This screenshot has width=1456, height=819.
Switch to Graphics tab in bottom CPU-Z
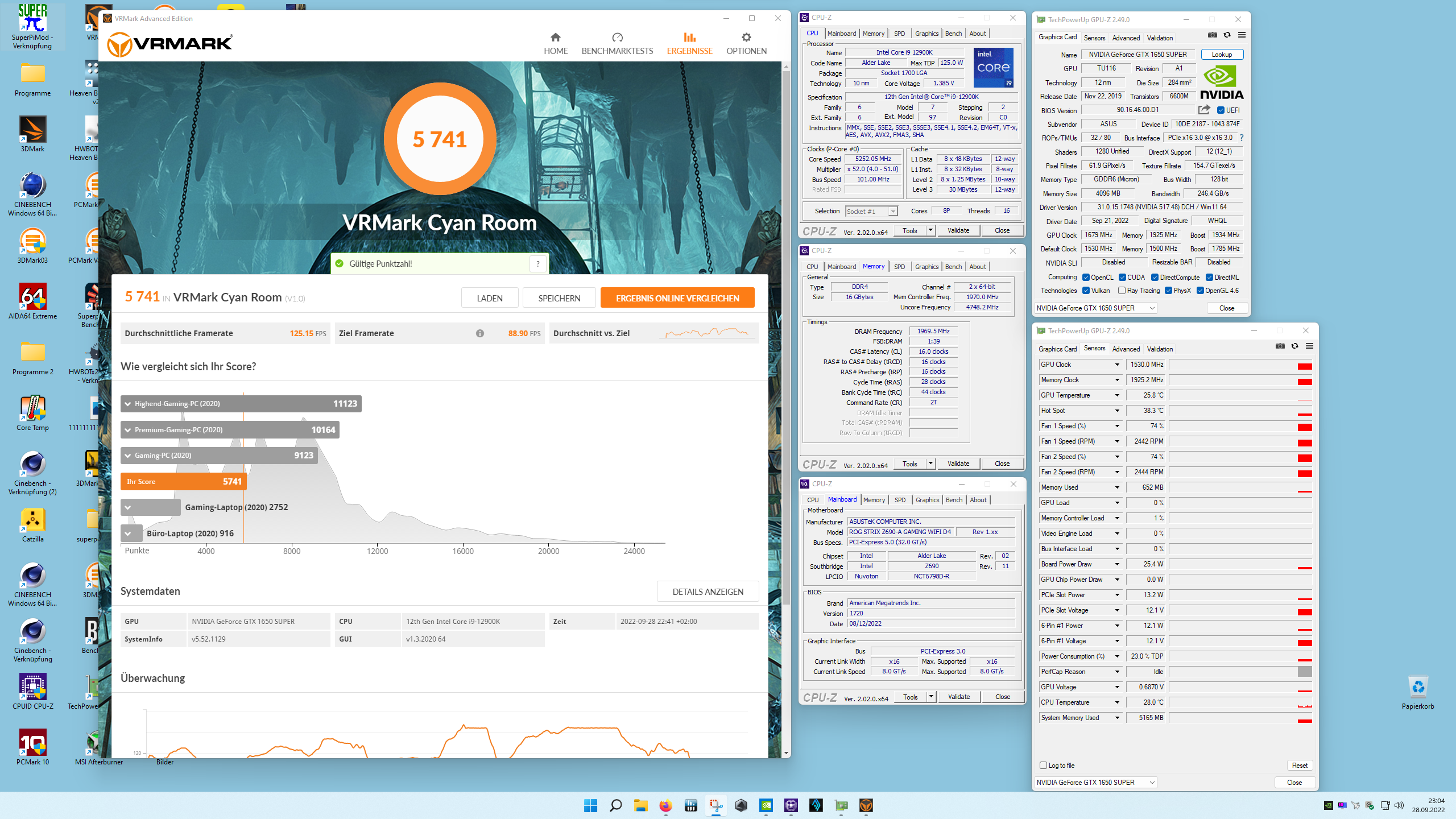coord(927,500)
